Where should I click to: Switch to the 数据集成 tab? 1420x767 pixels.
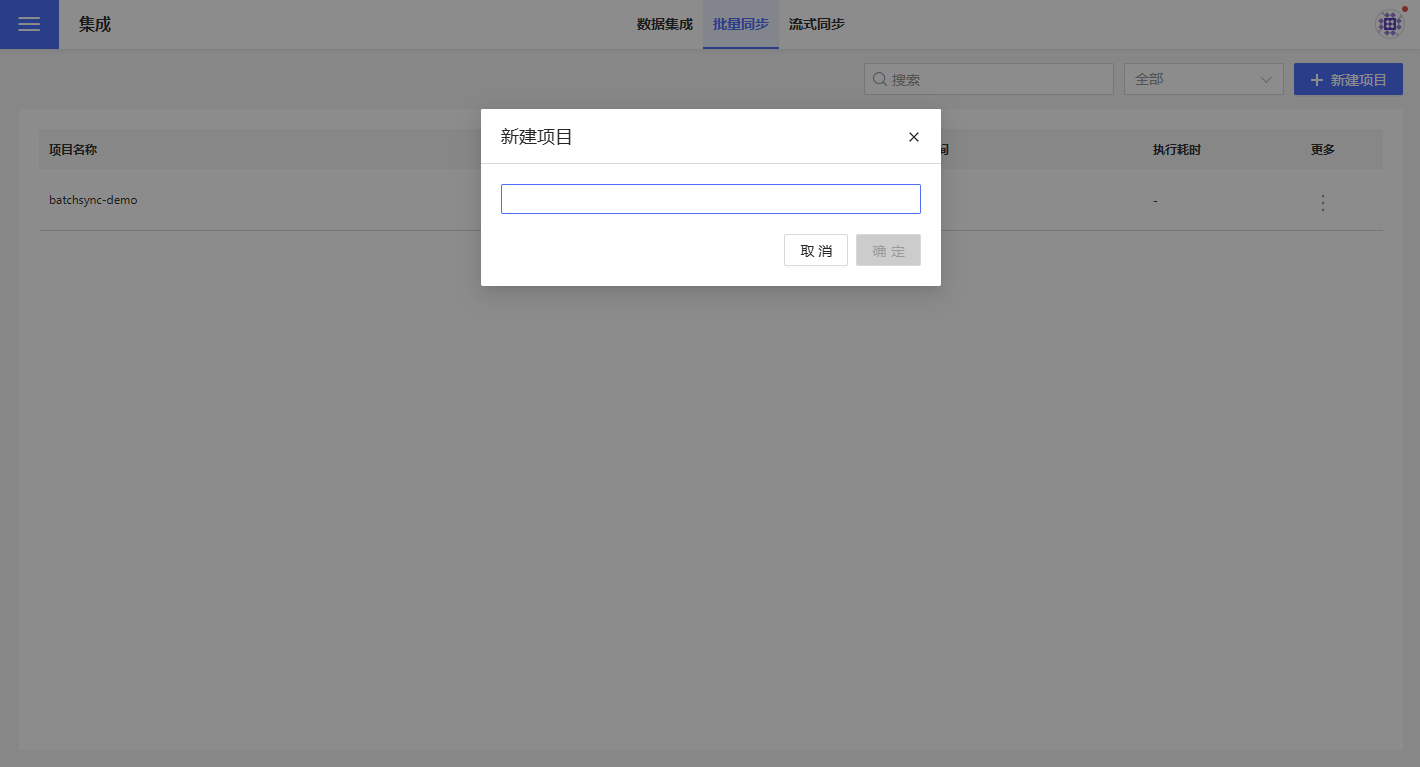[664, 24]
